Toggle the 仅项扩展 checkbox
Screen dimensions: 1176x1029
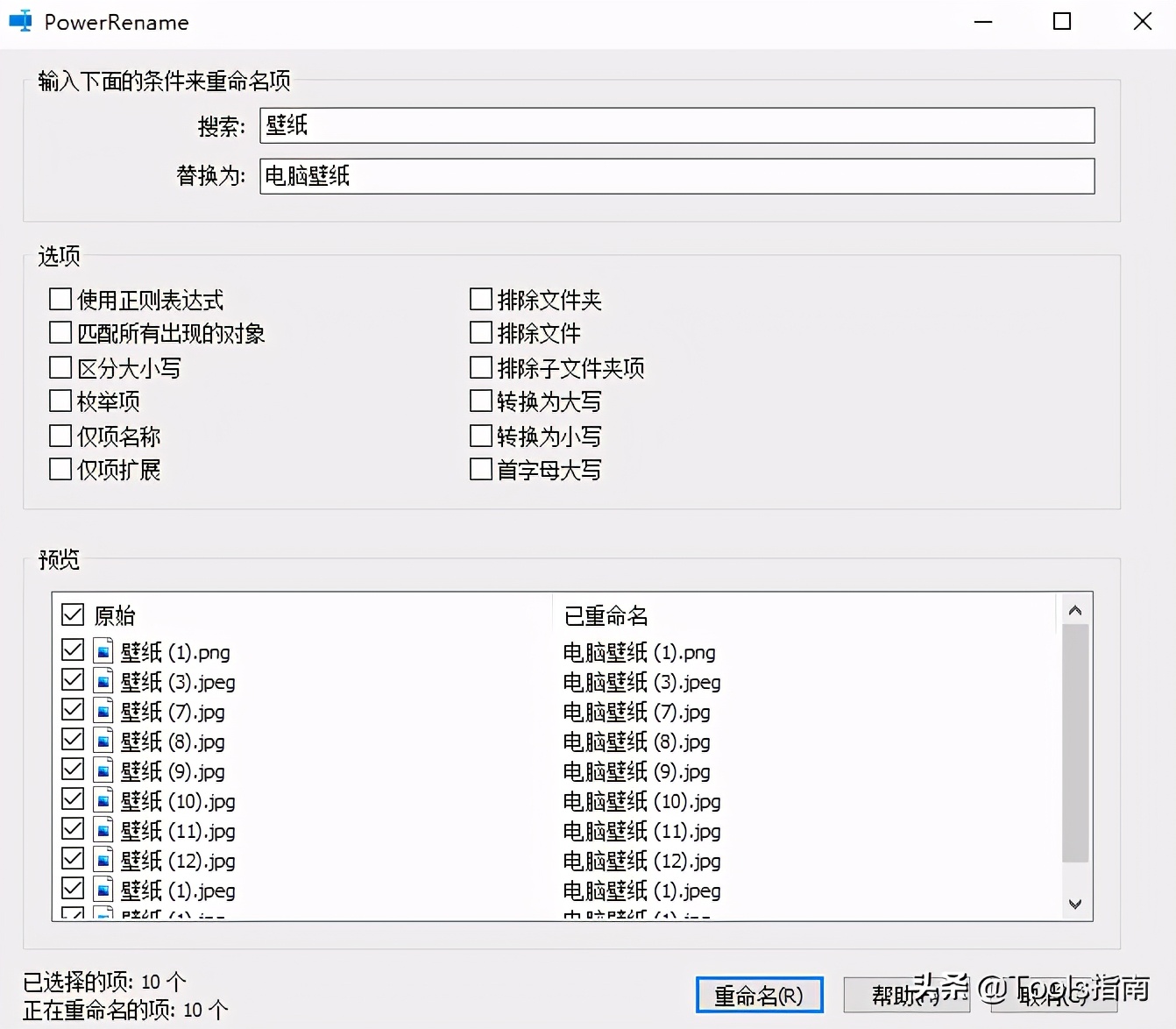pyautogui.click(x=60, y=469)
